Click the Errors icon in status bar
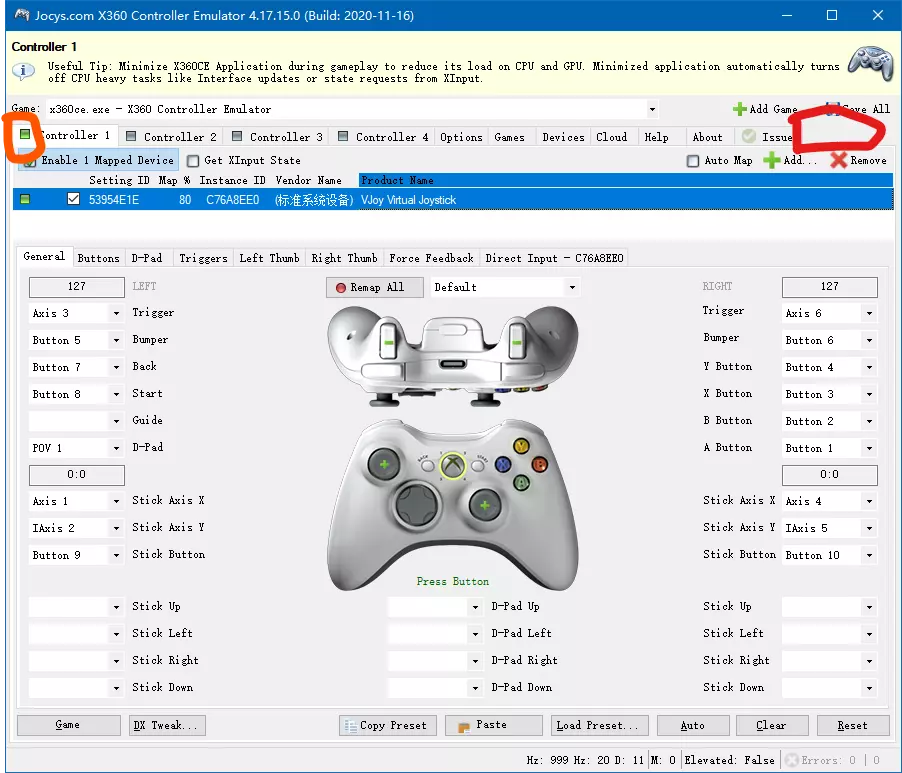This screenshot has width=902, height=773. (x=792, y=760)
